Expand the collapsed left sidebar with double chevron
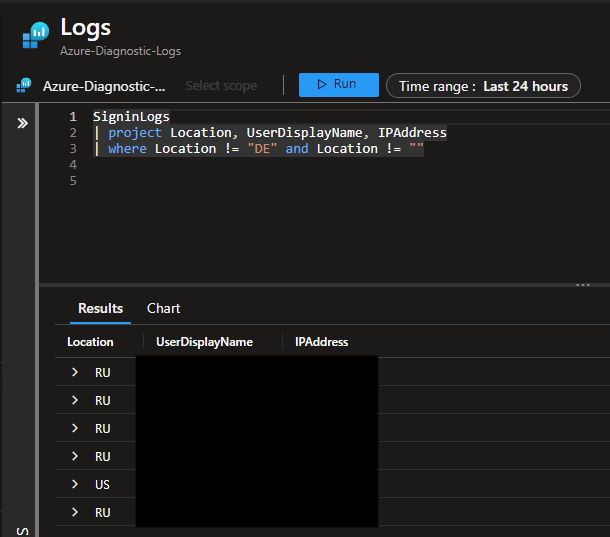The height and width of the screenshot is (537, 610). click(x=22, y=123)
